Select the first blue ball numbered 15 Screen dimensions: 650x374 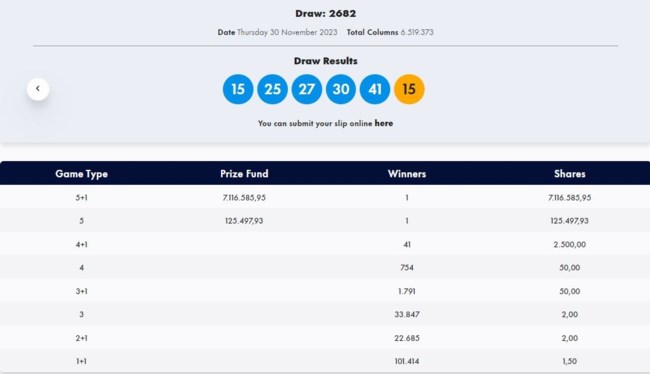point(238,89)
